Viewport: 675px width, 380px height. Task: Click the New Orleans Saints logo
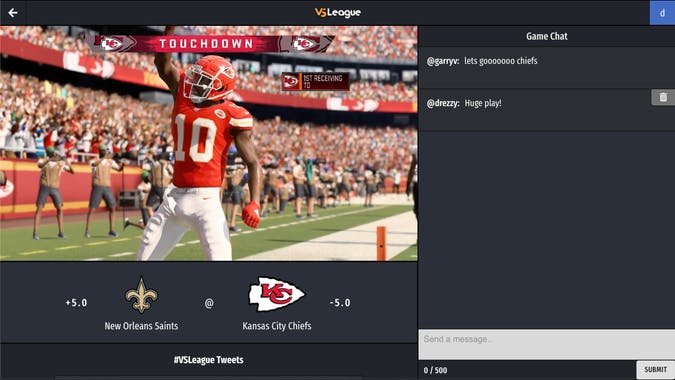click(141, 295)
